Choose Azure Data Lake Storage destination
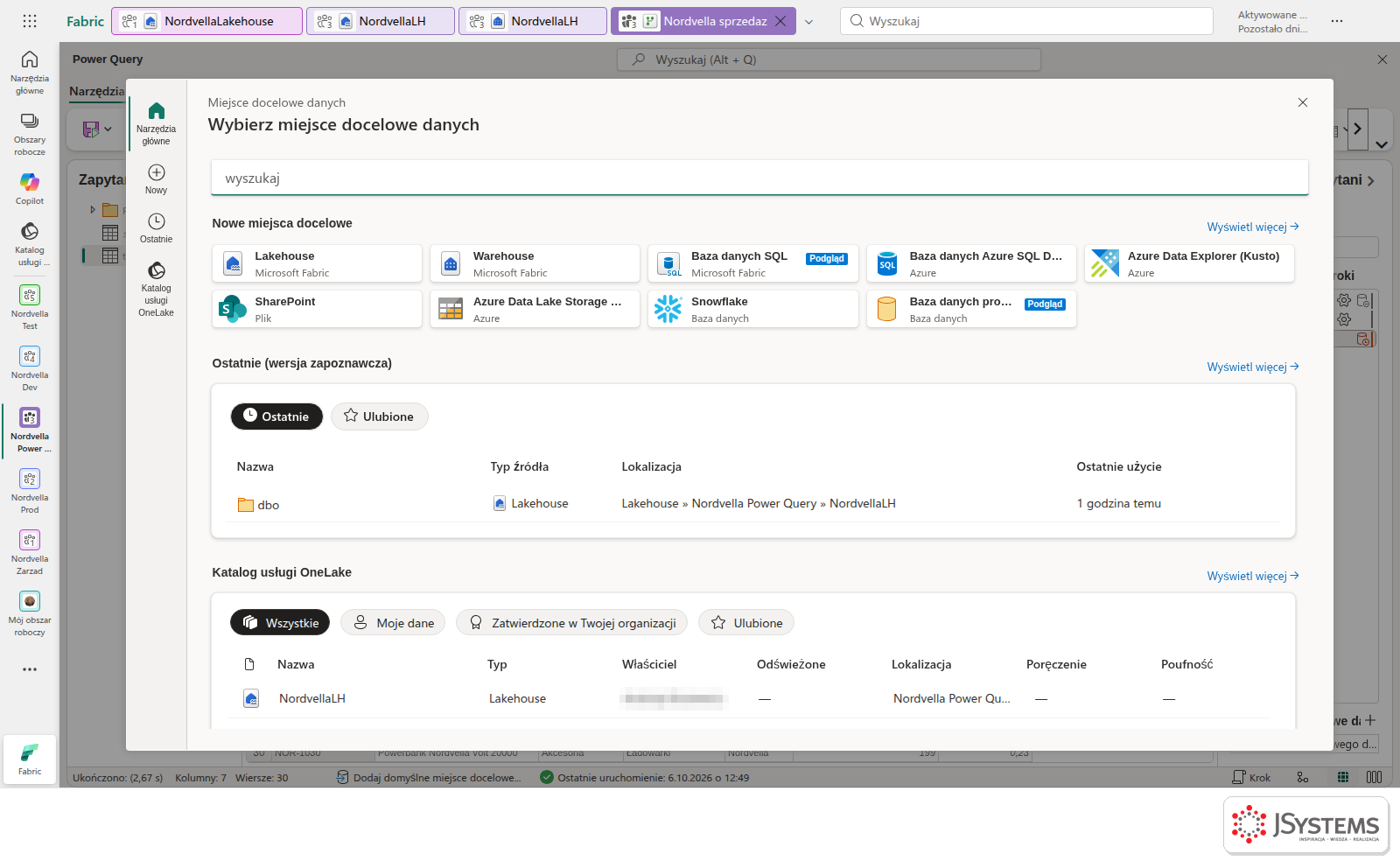 [535, 309]
